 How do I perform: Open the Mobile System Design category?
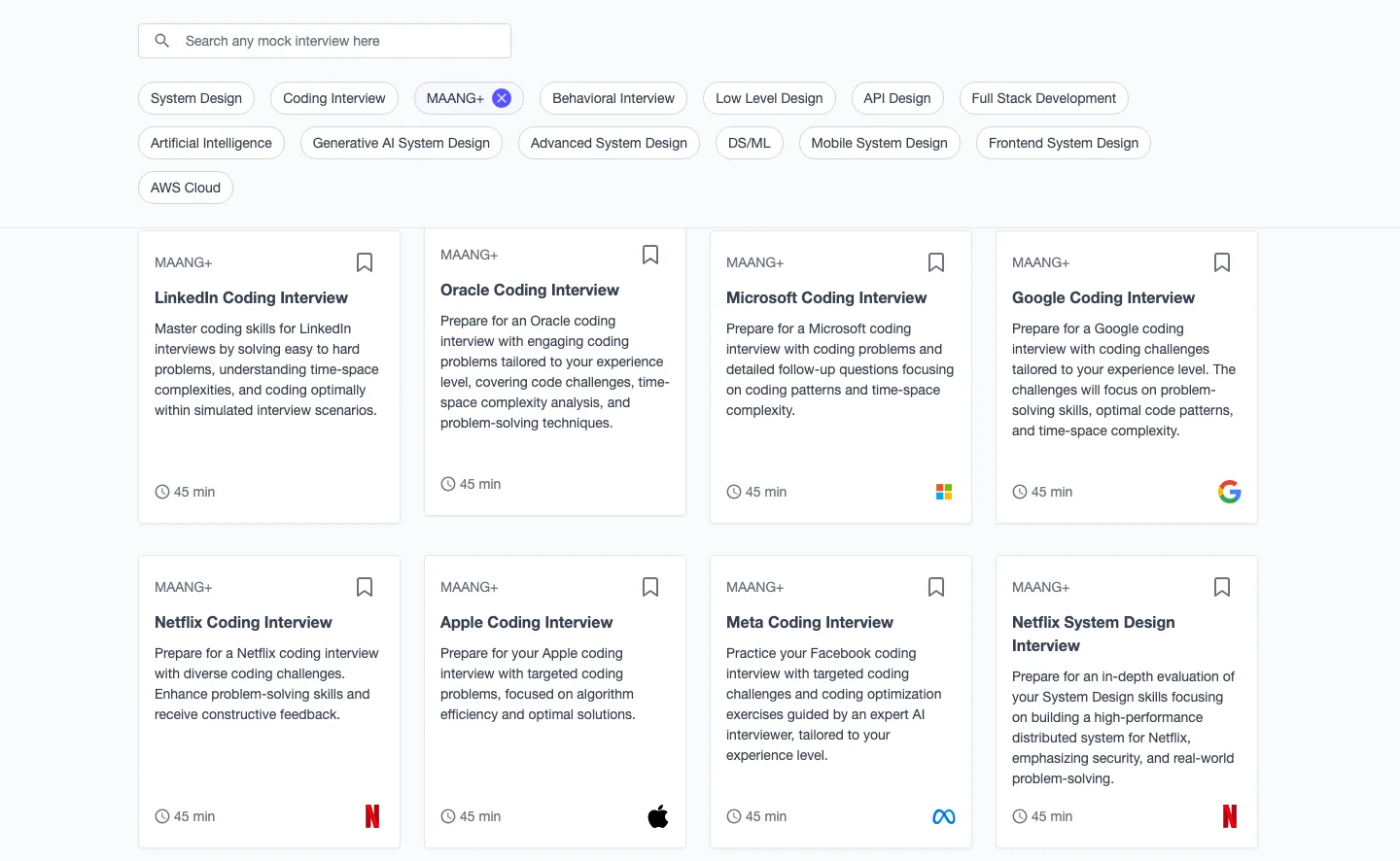pyautogui.click(x=880, y=143)
